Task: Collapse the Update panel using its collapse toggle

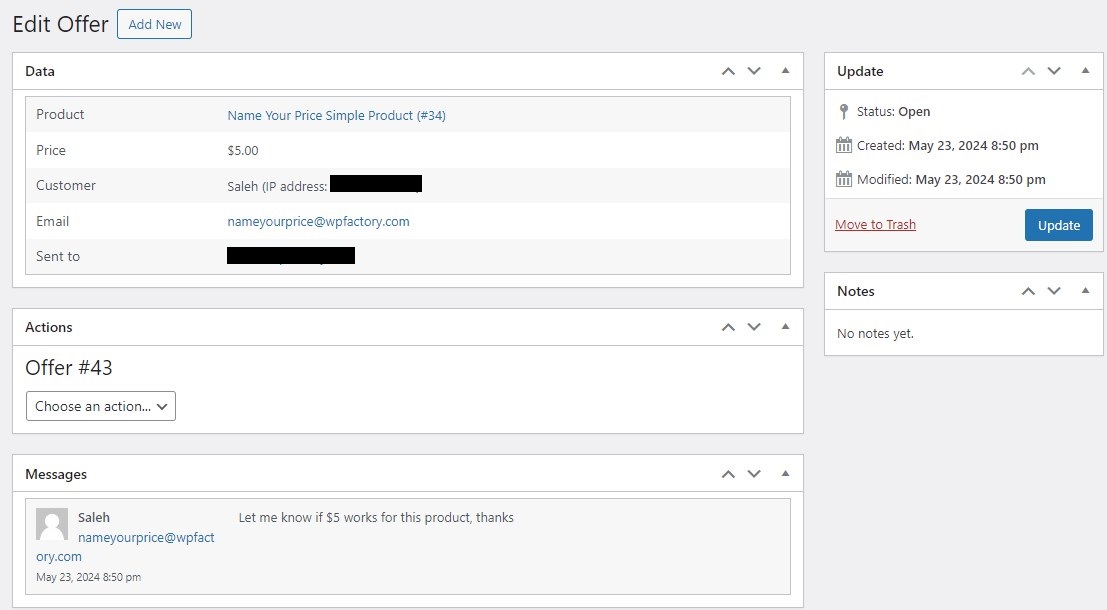Action: coord(1085,71)
